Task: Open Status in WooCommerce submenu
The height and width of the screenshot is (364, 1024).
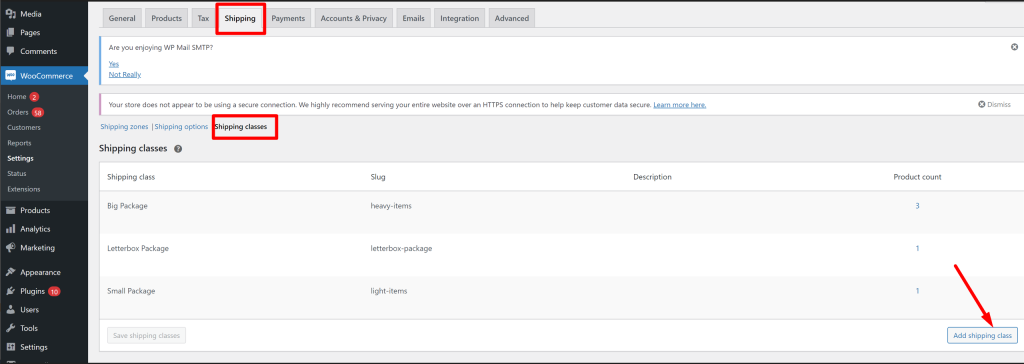Action: point(17,174)
